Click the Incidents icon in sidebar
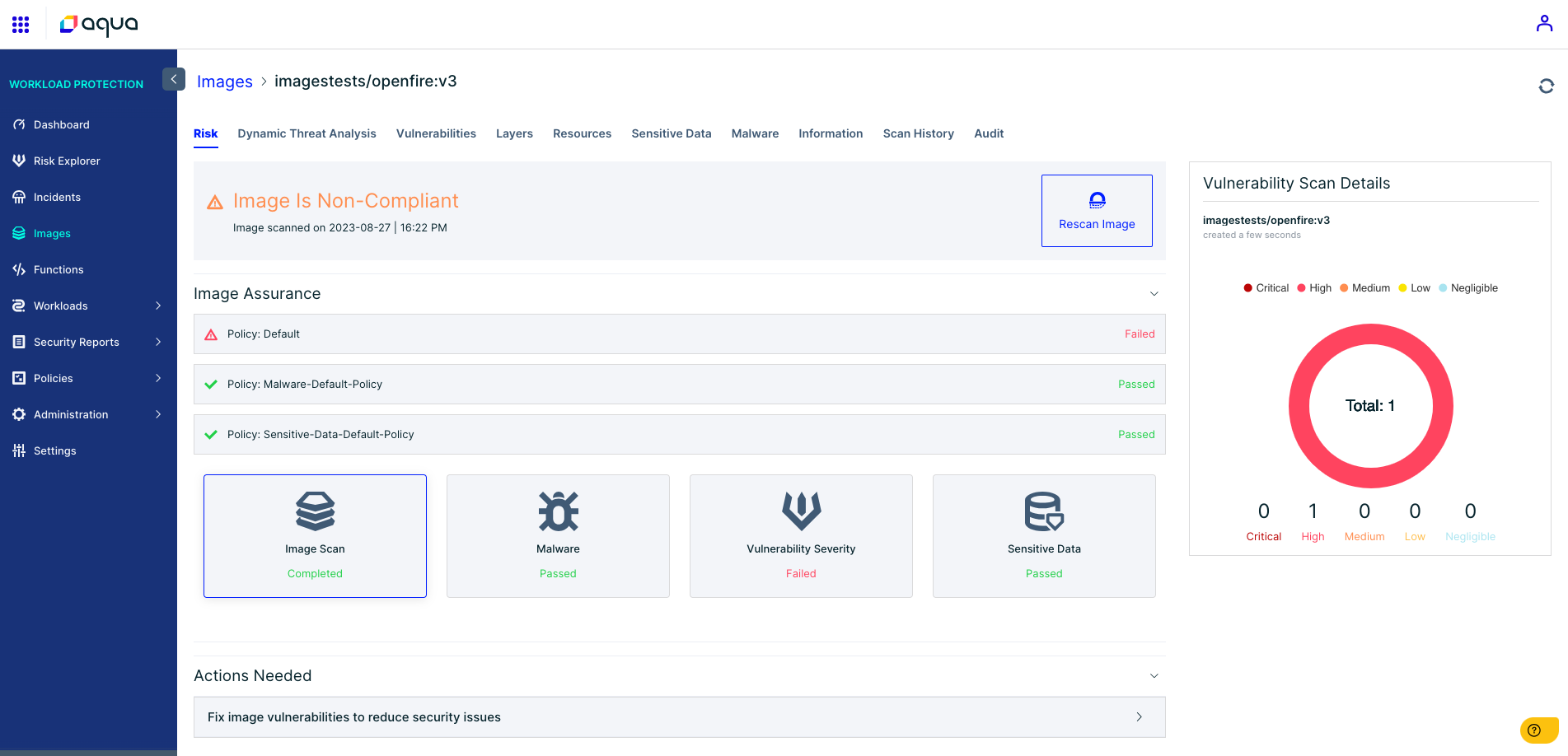Viewport: 1568px width, 756px height. pos(19,197)
